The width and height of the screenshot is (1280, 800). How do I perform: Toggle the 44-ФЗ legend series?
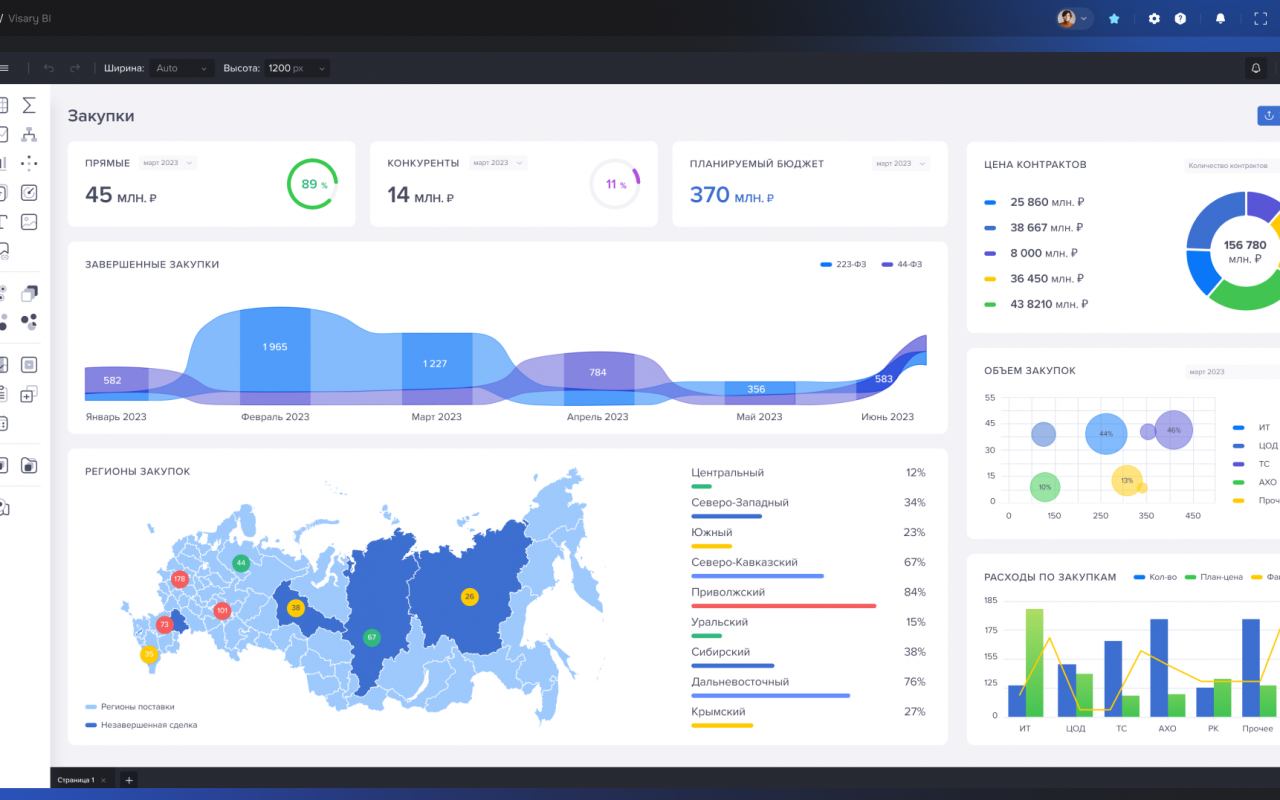902,264
